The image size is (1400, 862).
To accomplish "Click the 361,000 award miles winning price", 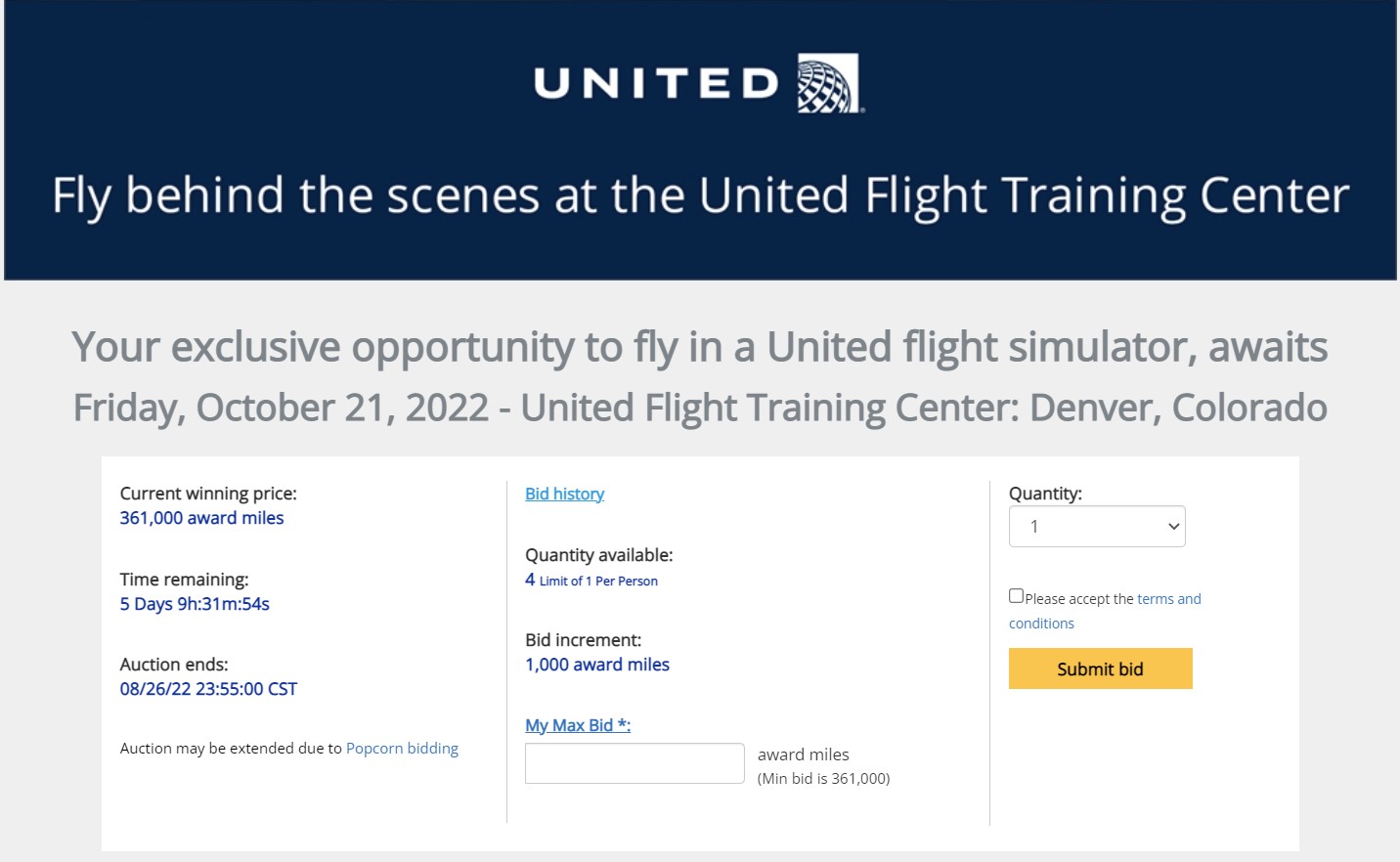I will 201,518.
